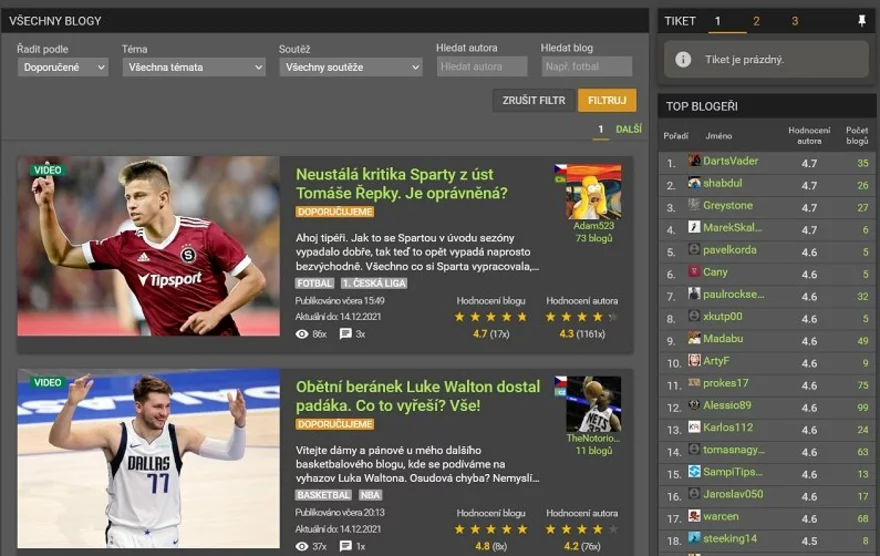Pin the ticket panel with pushpin icon
880x556 pixels.
[861, 21]
